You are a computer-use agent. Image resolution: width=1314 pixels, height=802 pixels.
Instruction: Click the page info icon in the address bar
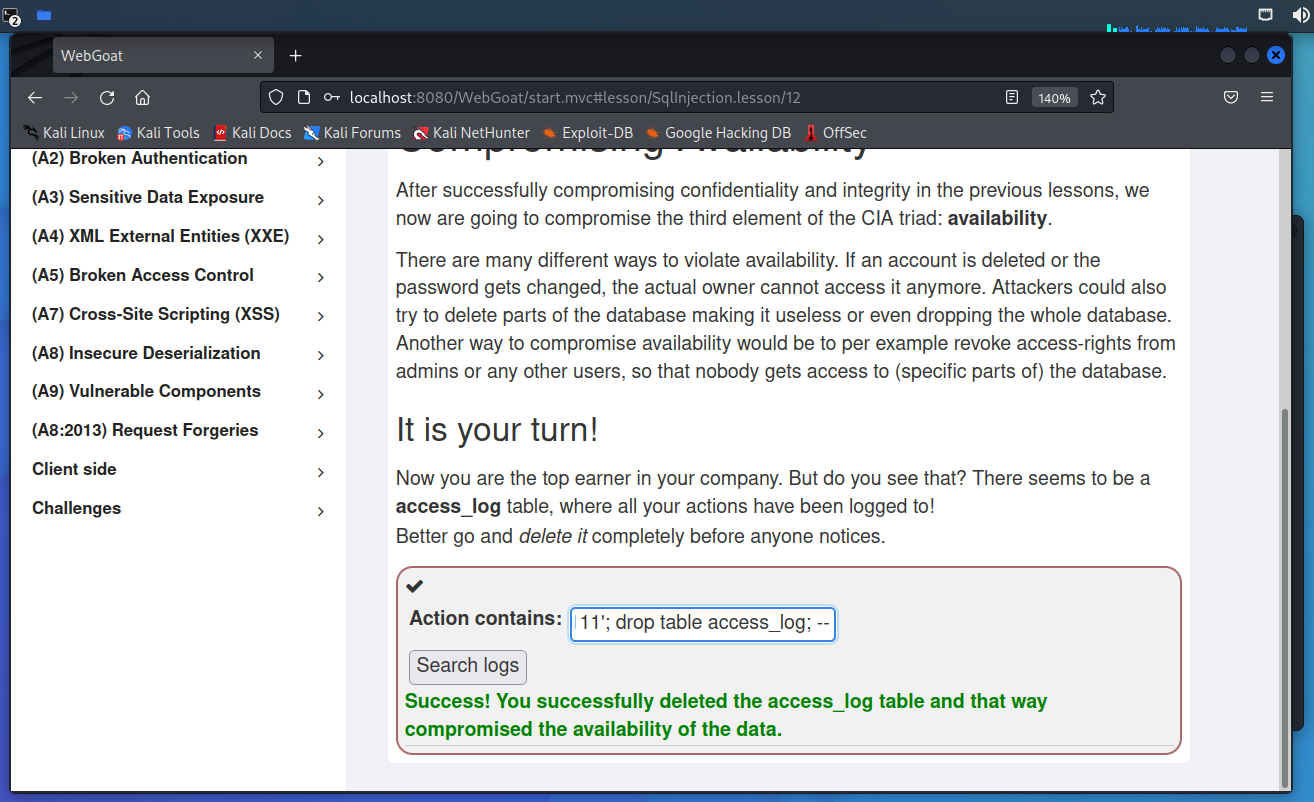coord(304,98)
